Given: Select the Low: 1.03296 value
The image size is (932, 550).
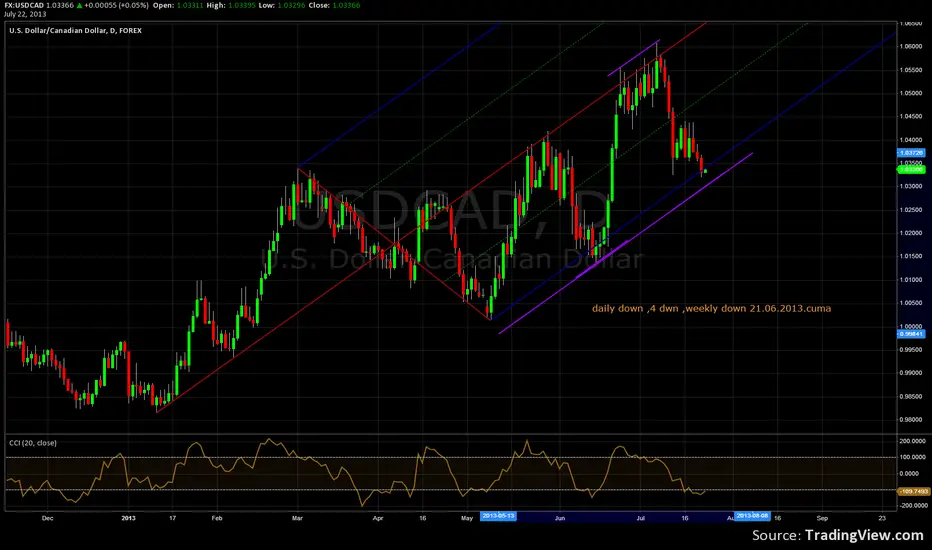Looking at the screenshot, I should pos(282,5).
